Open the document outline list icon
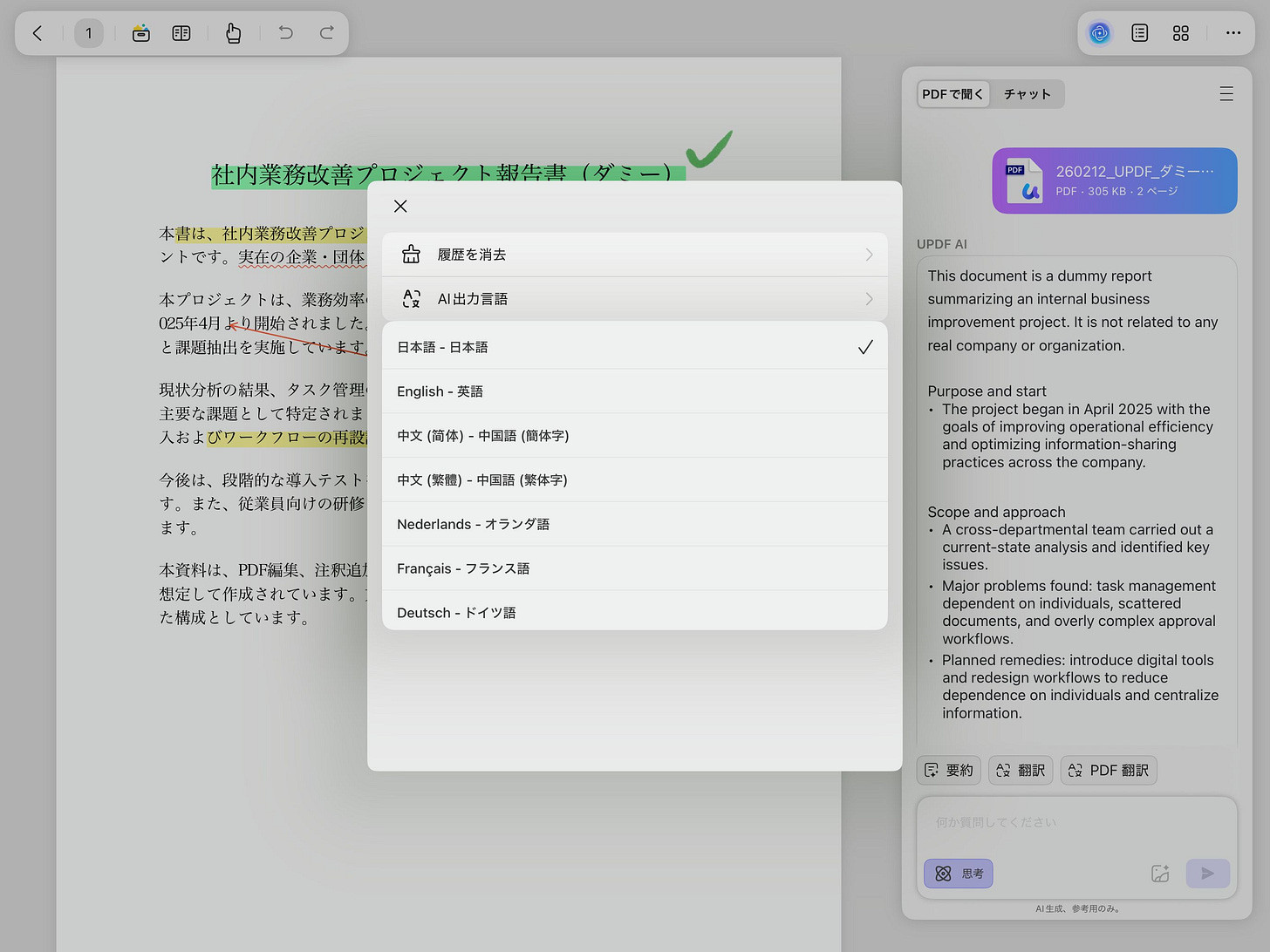This screenshot has height=952, width=1270. coord(1139,33)
